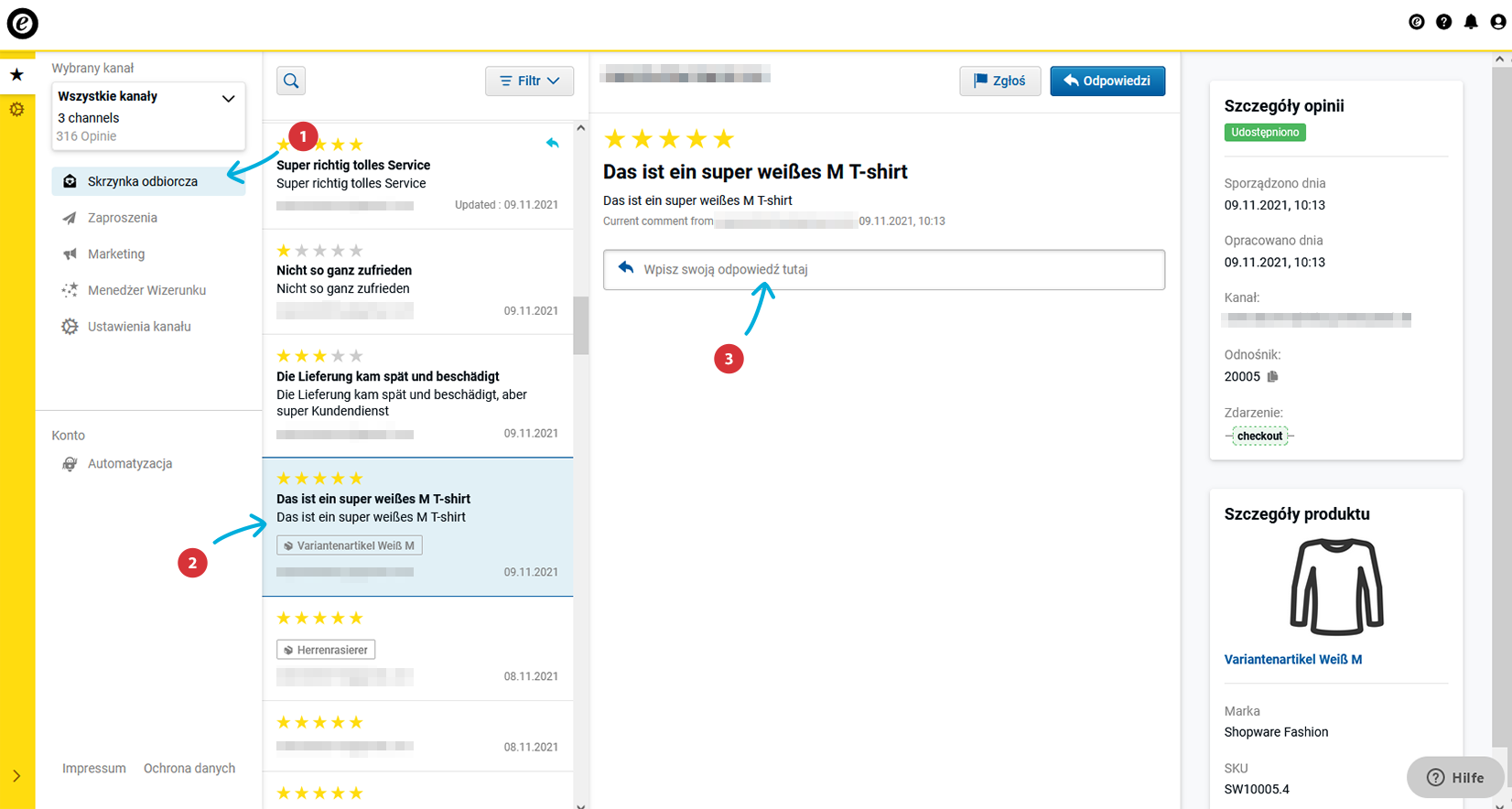The width and height of the screenshot is (1512, 809).
Task: Expand the yellow sidebar with bottom chevron
Action: [x=16, y=776]
